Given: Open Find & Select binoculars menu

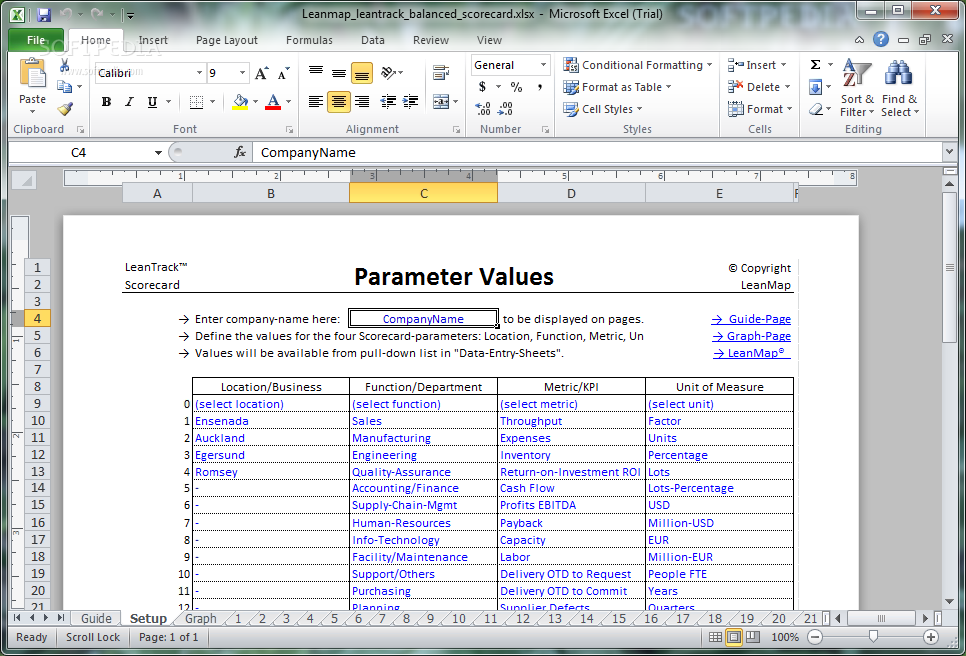Looking at the screenshot, I should tap(899, 87).
